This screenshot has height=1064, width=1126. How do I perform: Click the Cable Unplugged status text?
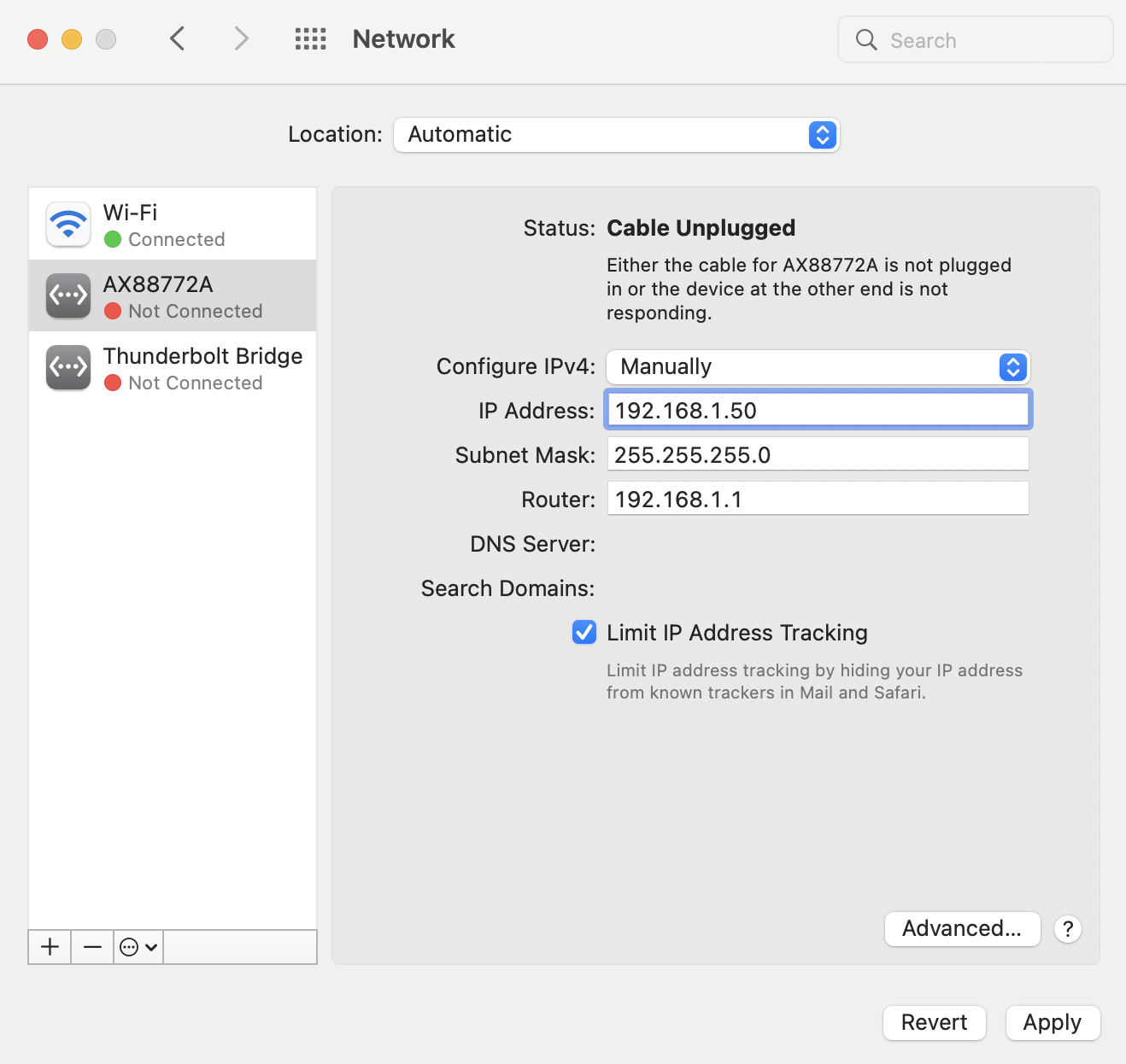(701, 228)
